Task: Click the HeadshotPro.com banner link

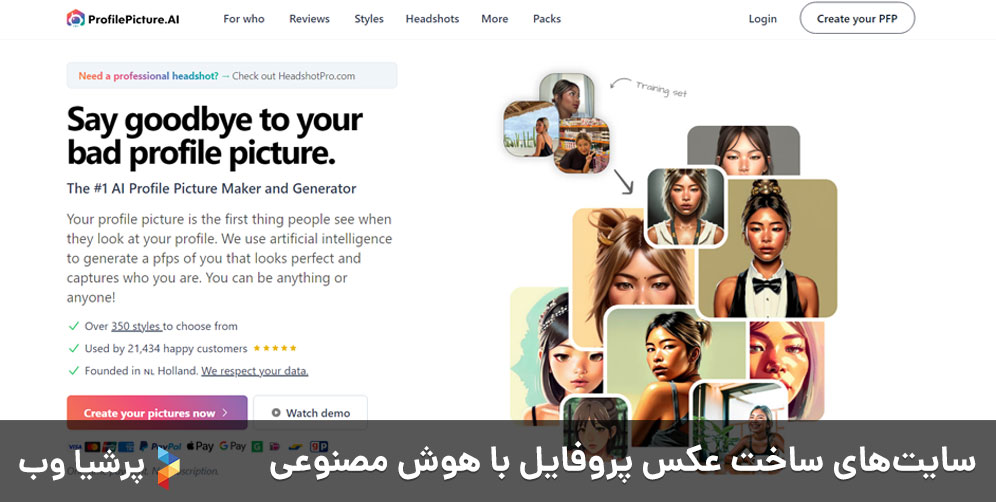Action: (x=232, y=76)
